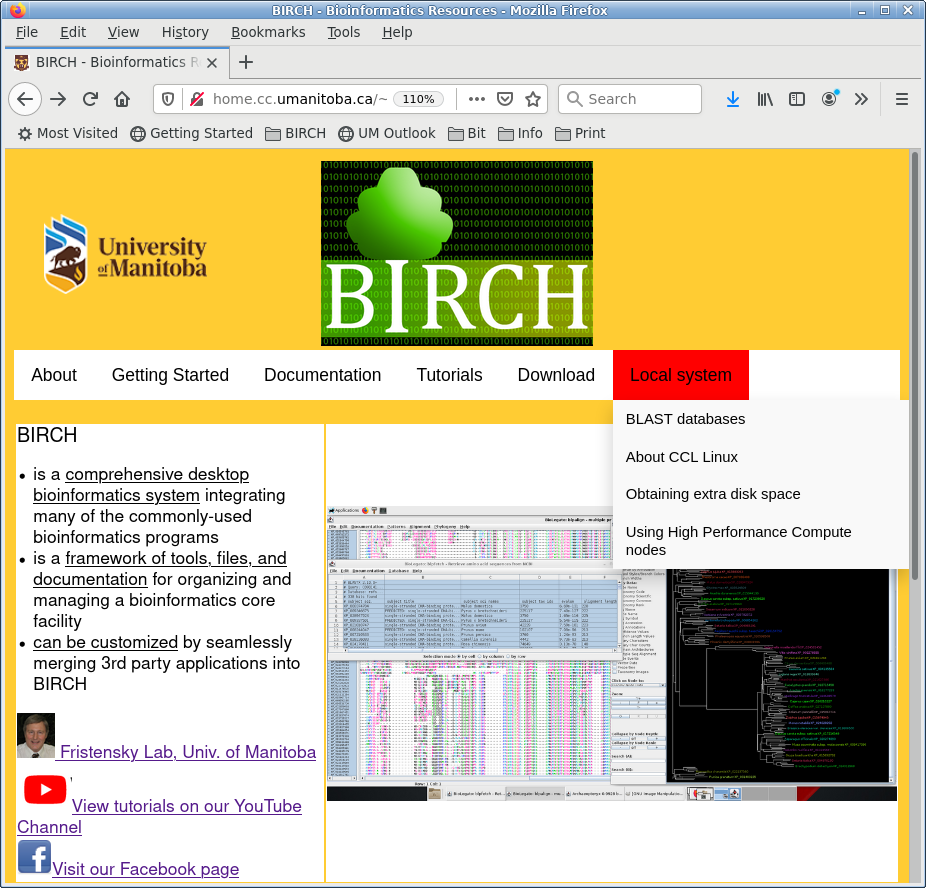Go back with the browser back arrow
Image resolution: width=926 pixels, height=888 pixels.
tap(25, 99)
